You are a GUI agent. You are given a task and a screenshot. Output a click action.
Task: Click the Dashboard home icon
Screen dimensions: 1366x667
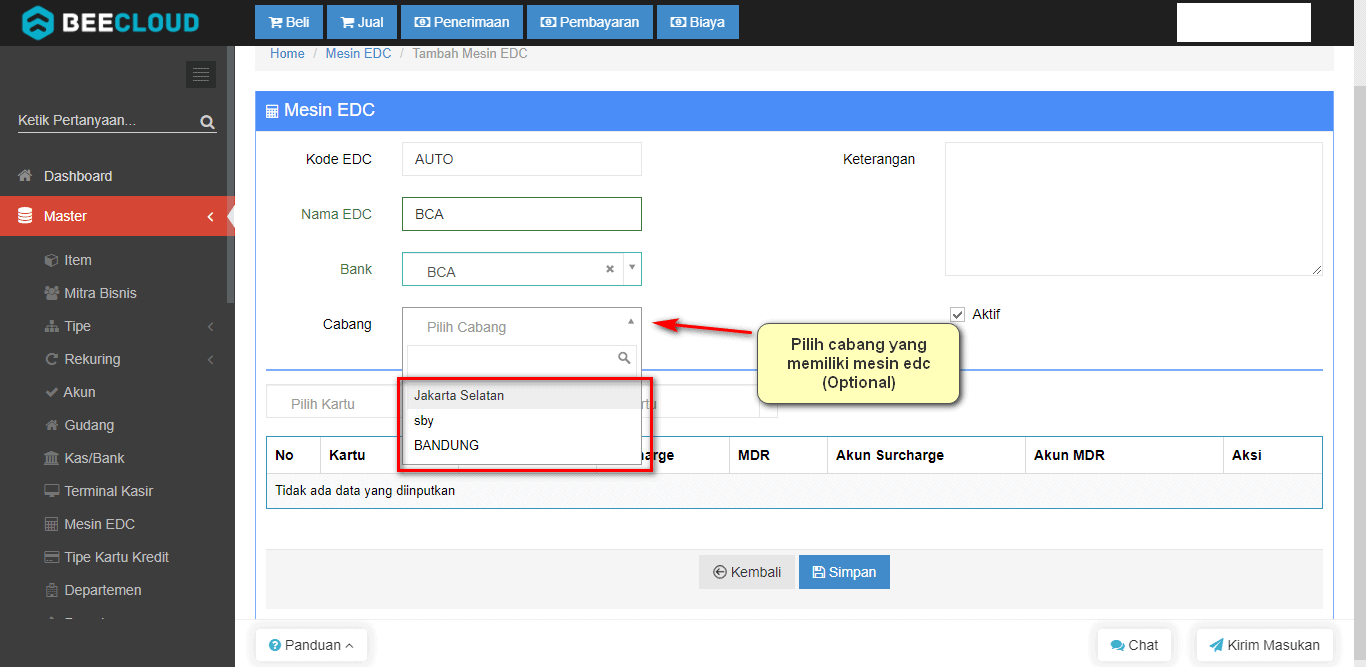(26, 176)
